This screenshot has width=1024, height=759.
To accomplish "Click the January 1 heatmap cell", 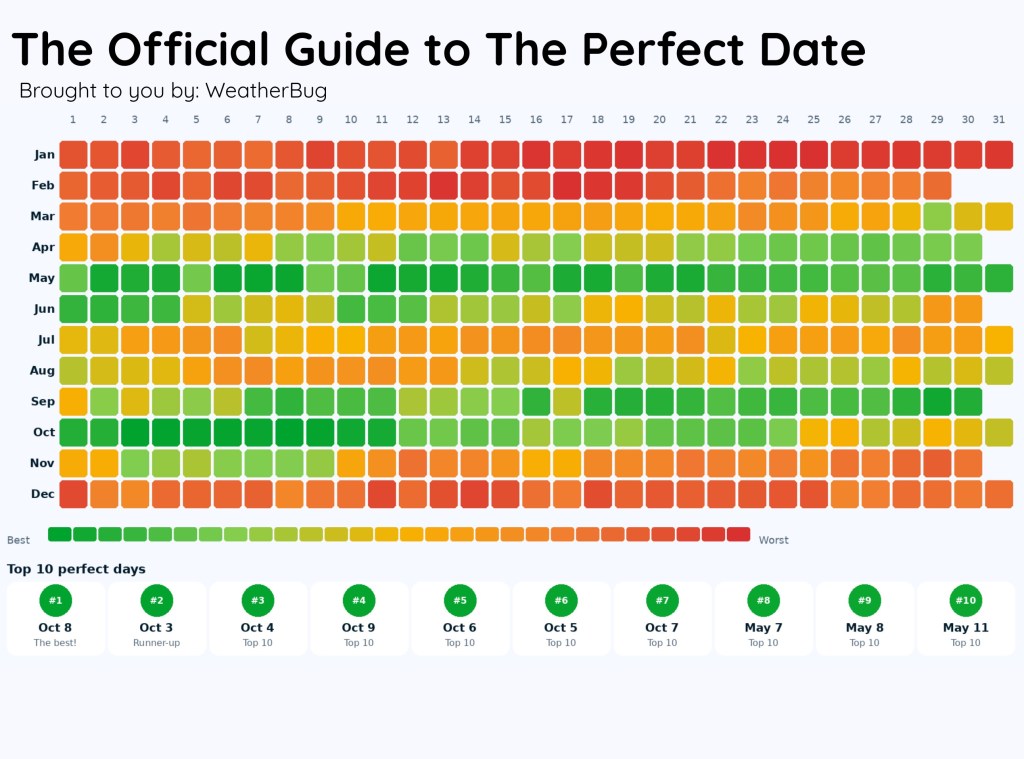I will point(73,155).
